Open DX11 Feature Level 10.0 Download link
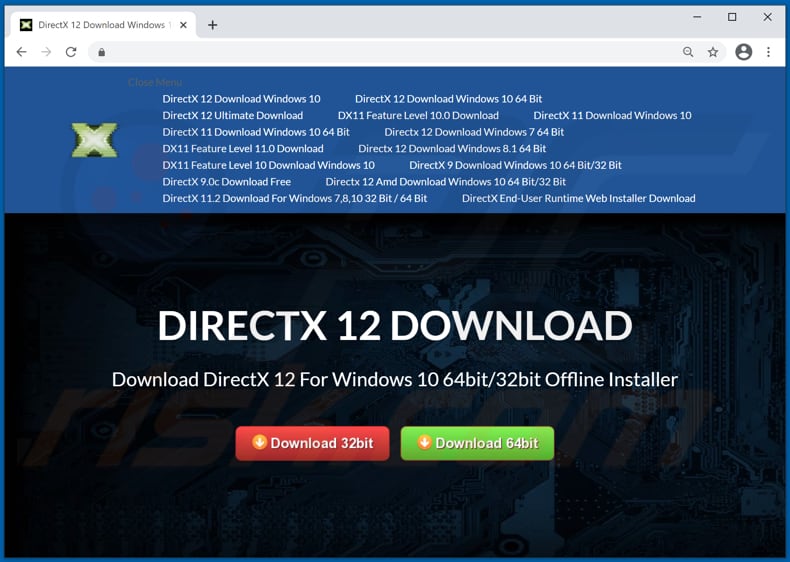The width and height of the screenshot is (790, 562). click(418, 115)
